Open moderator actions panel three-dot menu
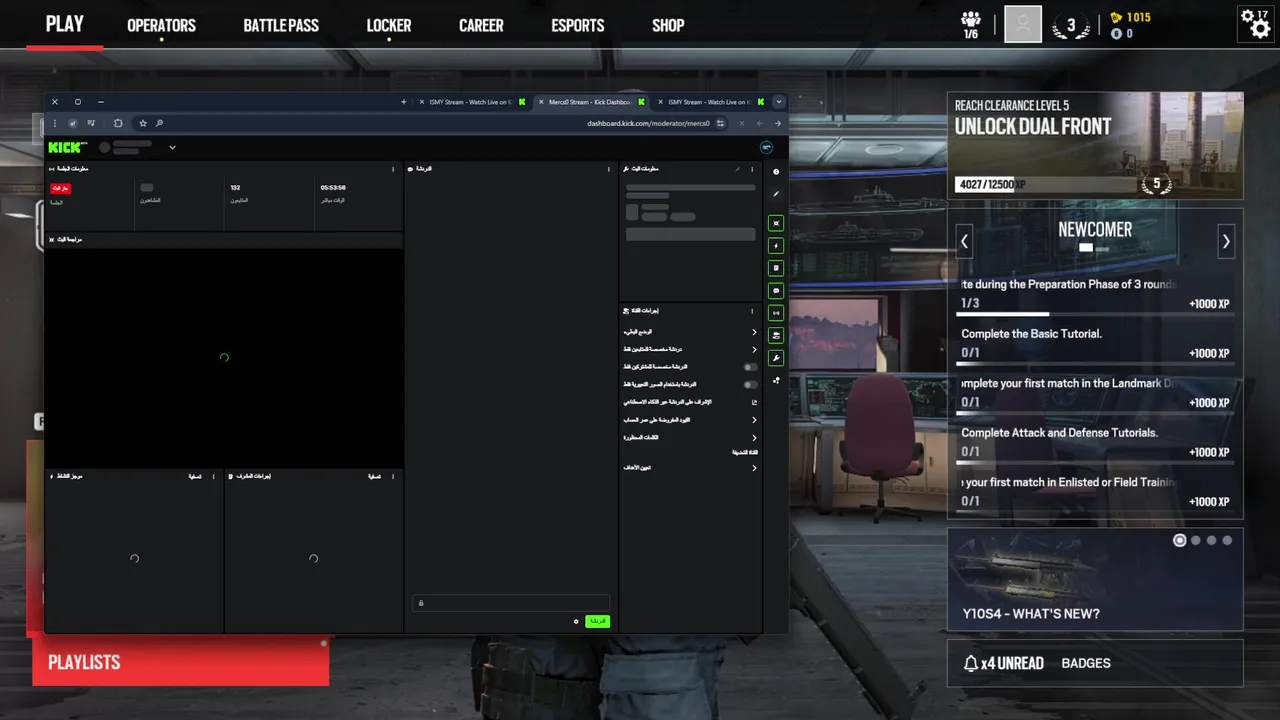Screen dimensions: 1280x720 coord(393,476)
